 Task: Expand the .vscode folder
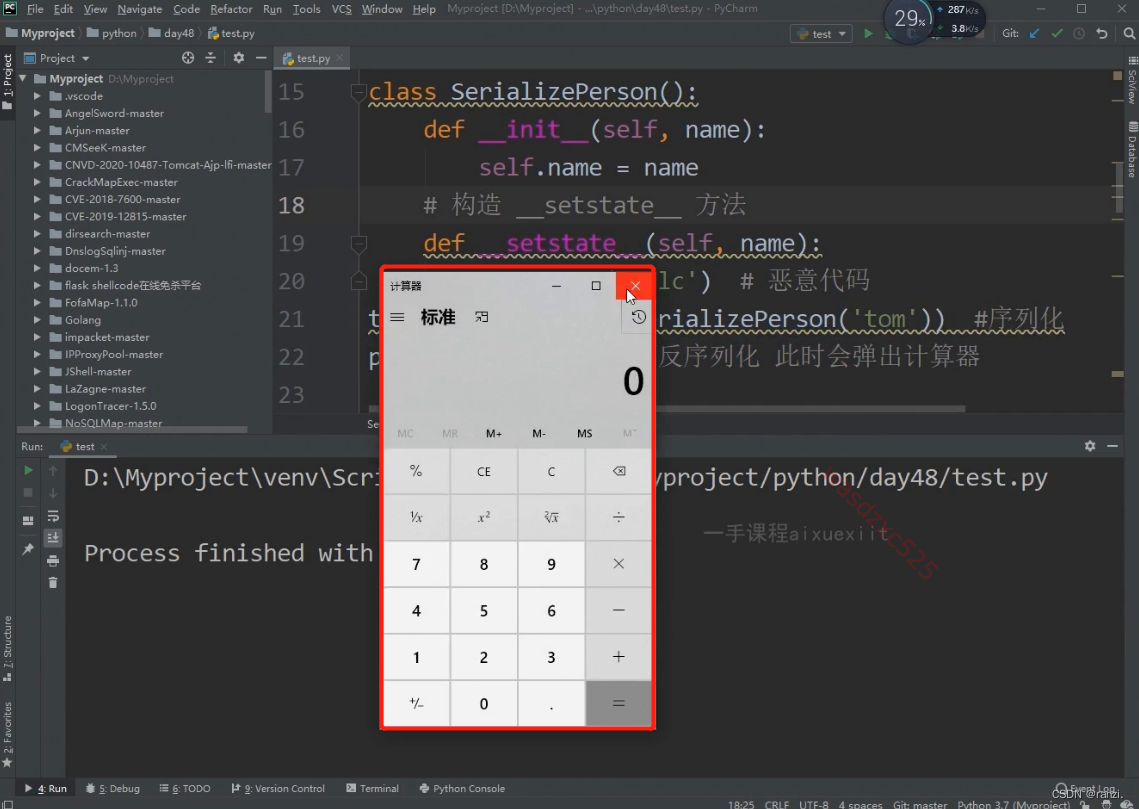[x=37, y=96]
